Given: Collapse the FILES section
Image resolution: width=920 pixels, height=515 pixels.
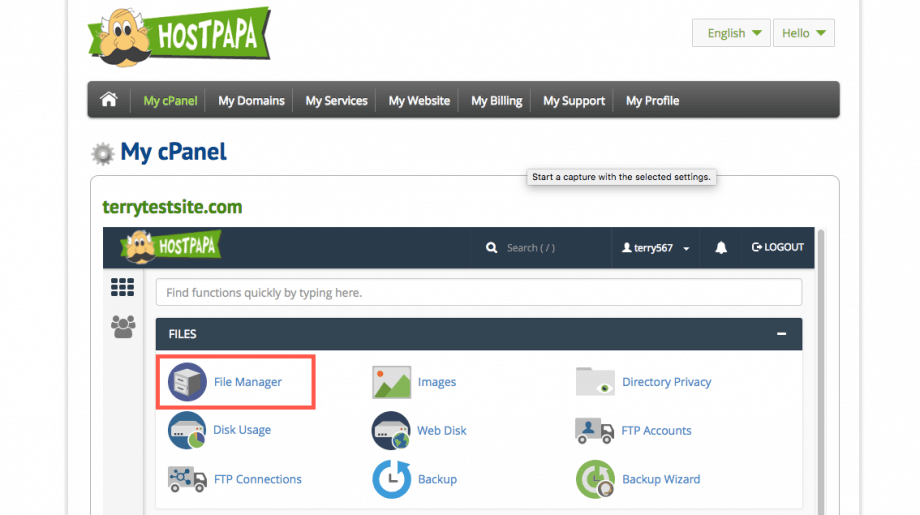Looking at the screenshot, I should [782, 334].
